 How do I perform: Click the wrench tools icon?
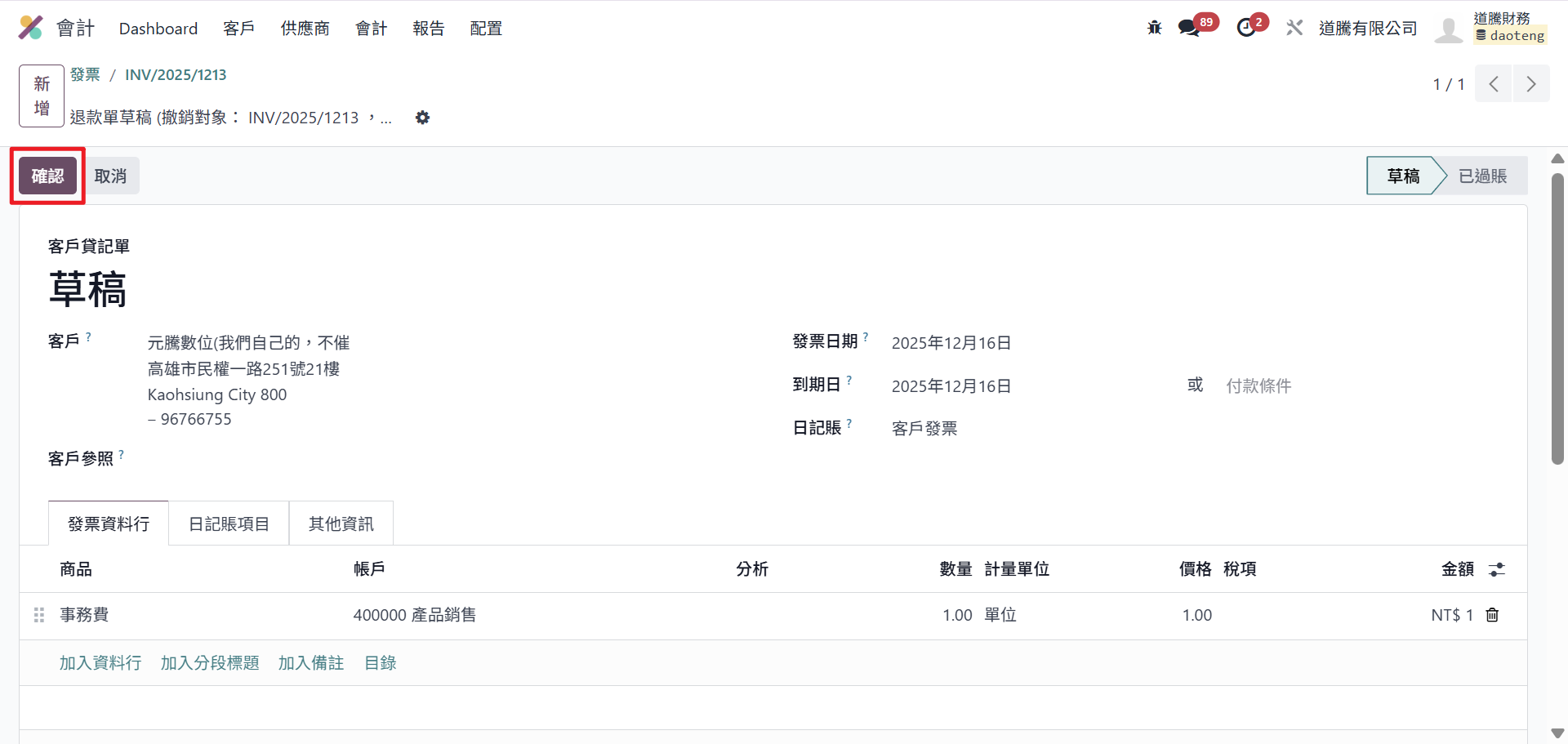(1294, 28)
